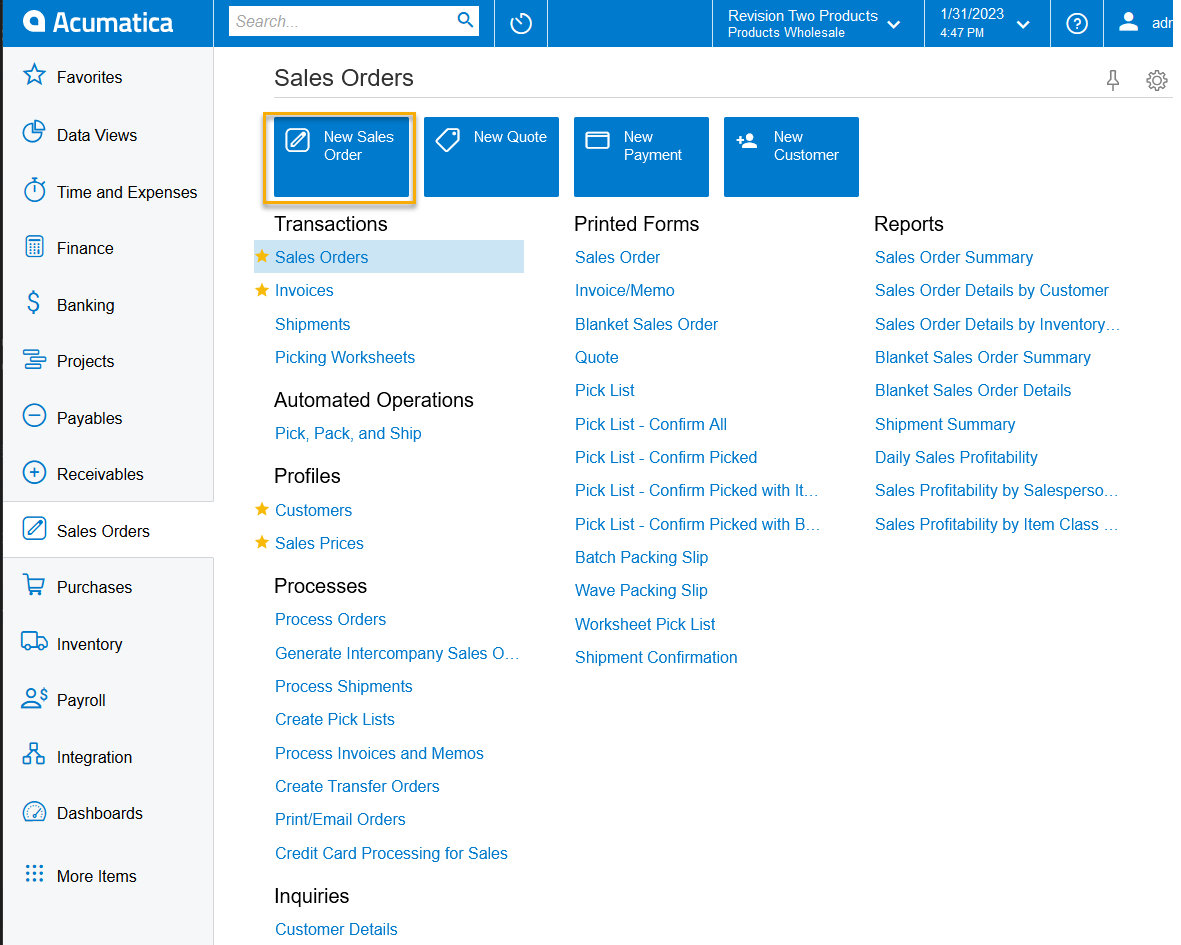Click the New Payment tile
Screen dimensions: 1181x945
641,157
